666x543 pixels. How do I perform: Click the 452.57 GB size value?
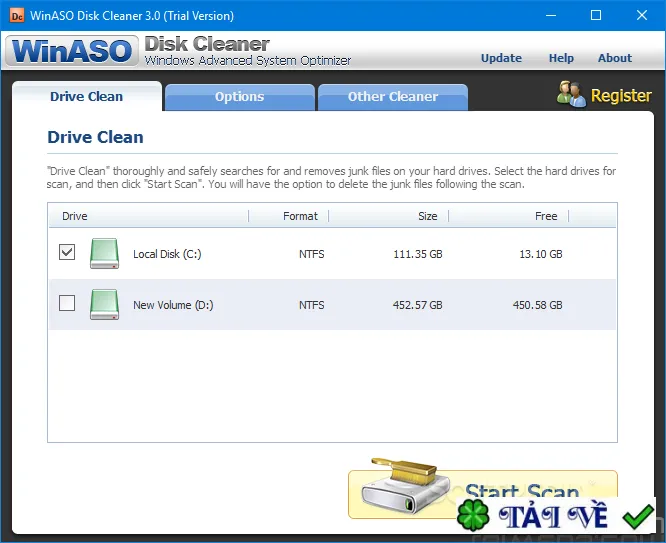[418, 305]
